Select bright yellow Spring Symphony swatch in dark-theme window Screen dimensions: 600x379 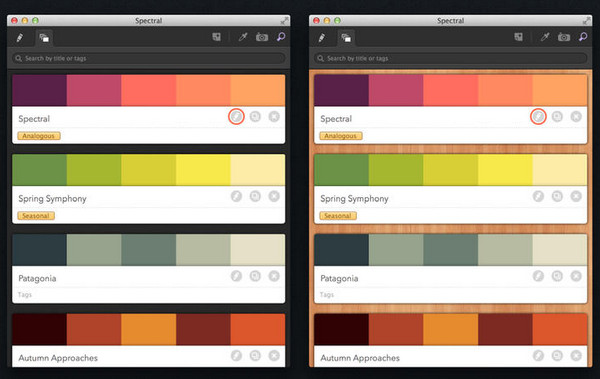point(203,170)
